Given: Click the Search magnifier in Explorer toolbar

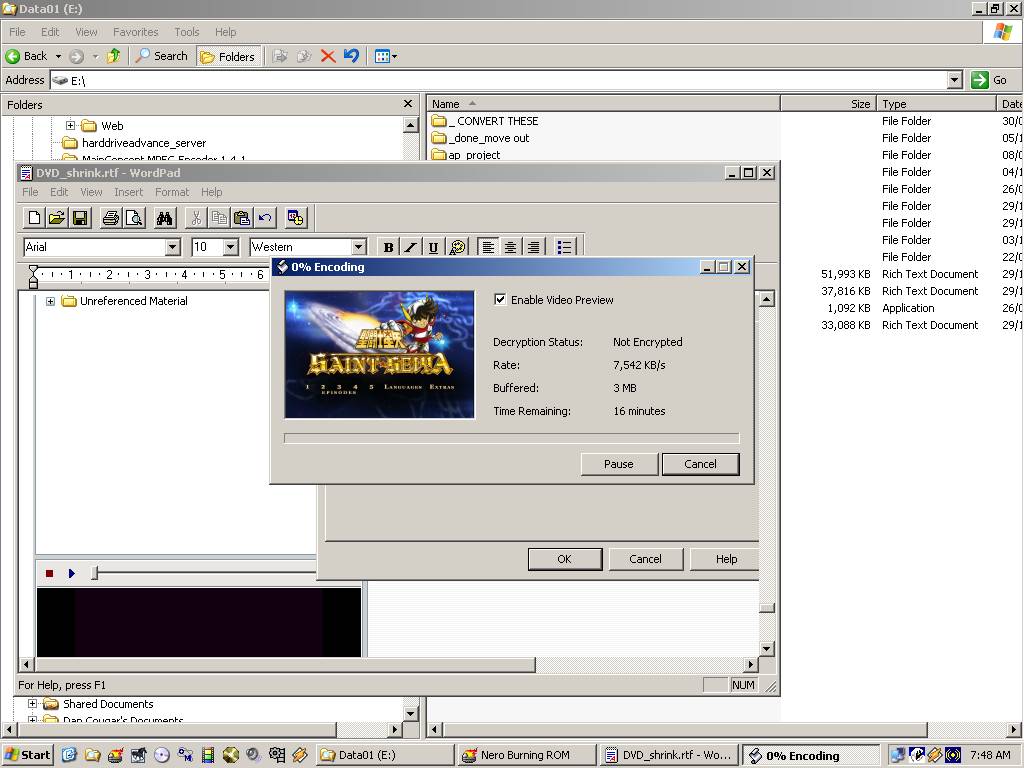Looking at the screenshot, I should 161,56.
